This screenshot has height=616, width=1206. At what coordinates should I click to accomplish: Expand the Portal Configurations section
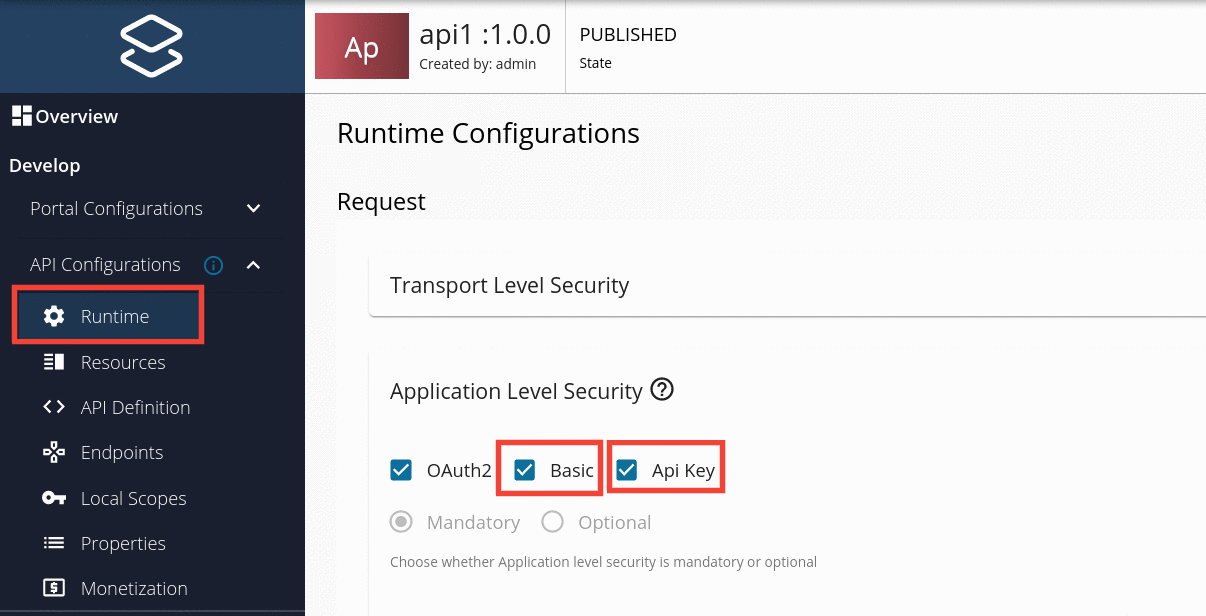(x=253, y=209)
